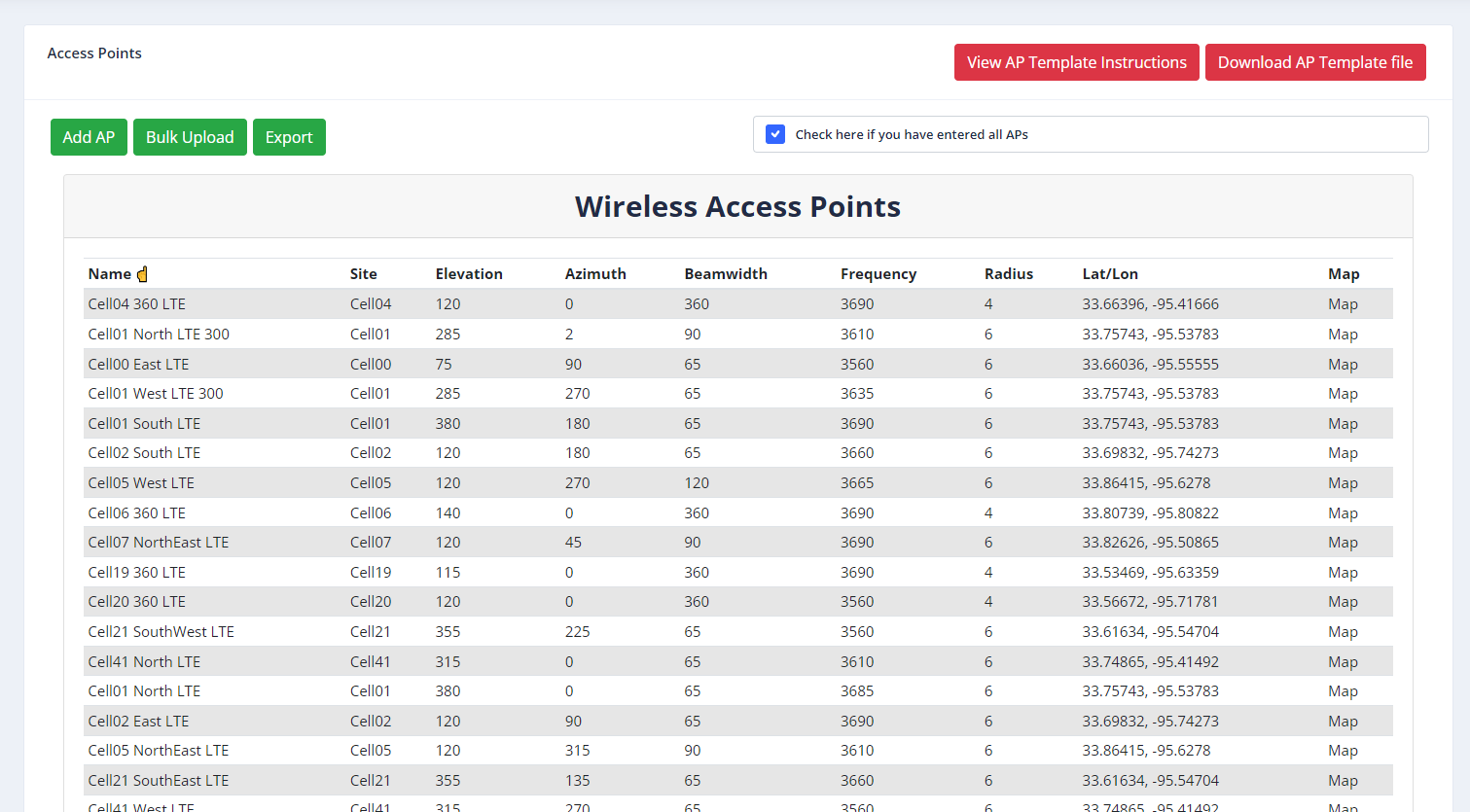1470x812 pixels.
Task: Click the Frequency column header
Action: tap(878, 274)
